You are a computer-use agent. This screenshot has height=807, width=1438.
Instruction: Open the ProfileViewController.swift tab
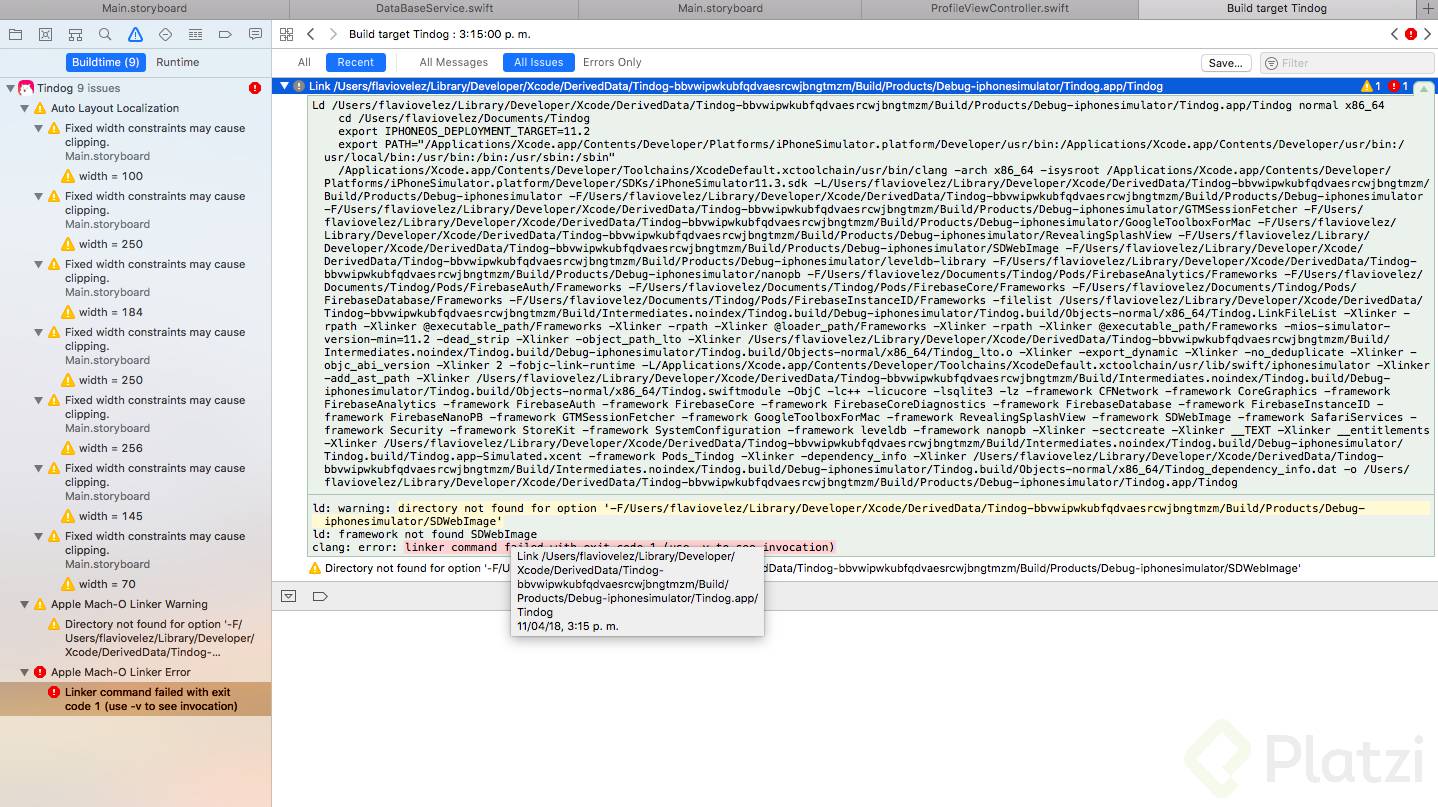[x=1000, y=8]
